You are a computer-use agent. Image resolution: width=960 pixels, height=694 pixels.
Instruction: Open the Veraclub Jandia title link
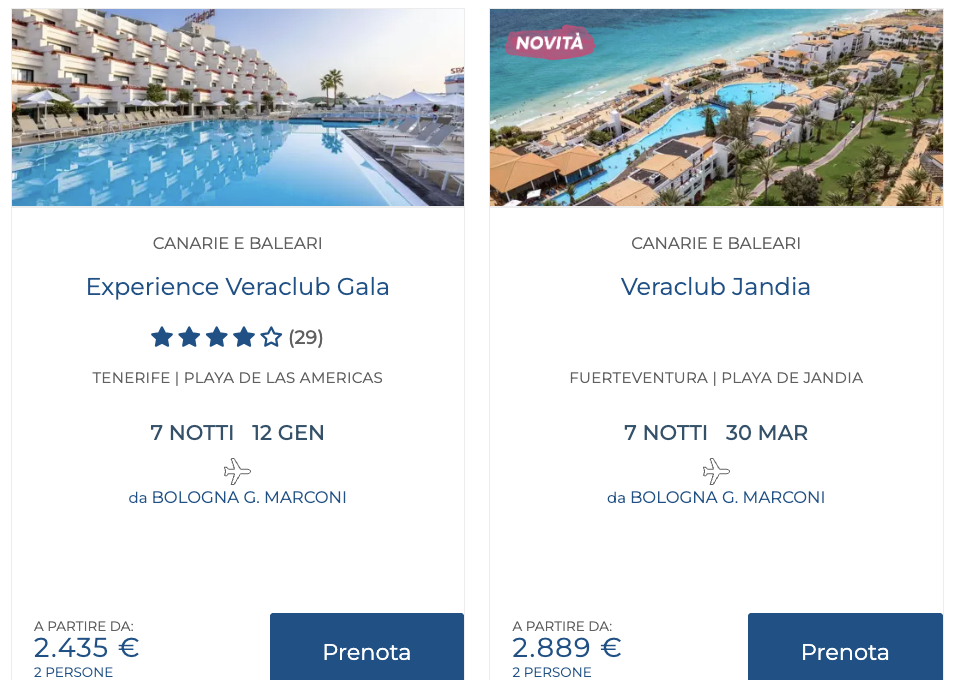click(716, 287)
